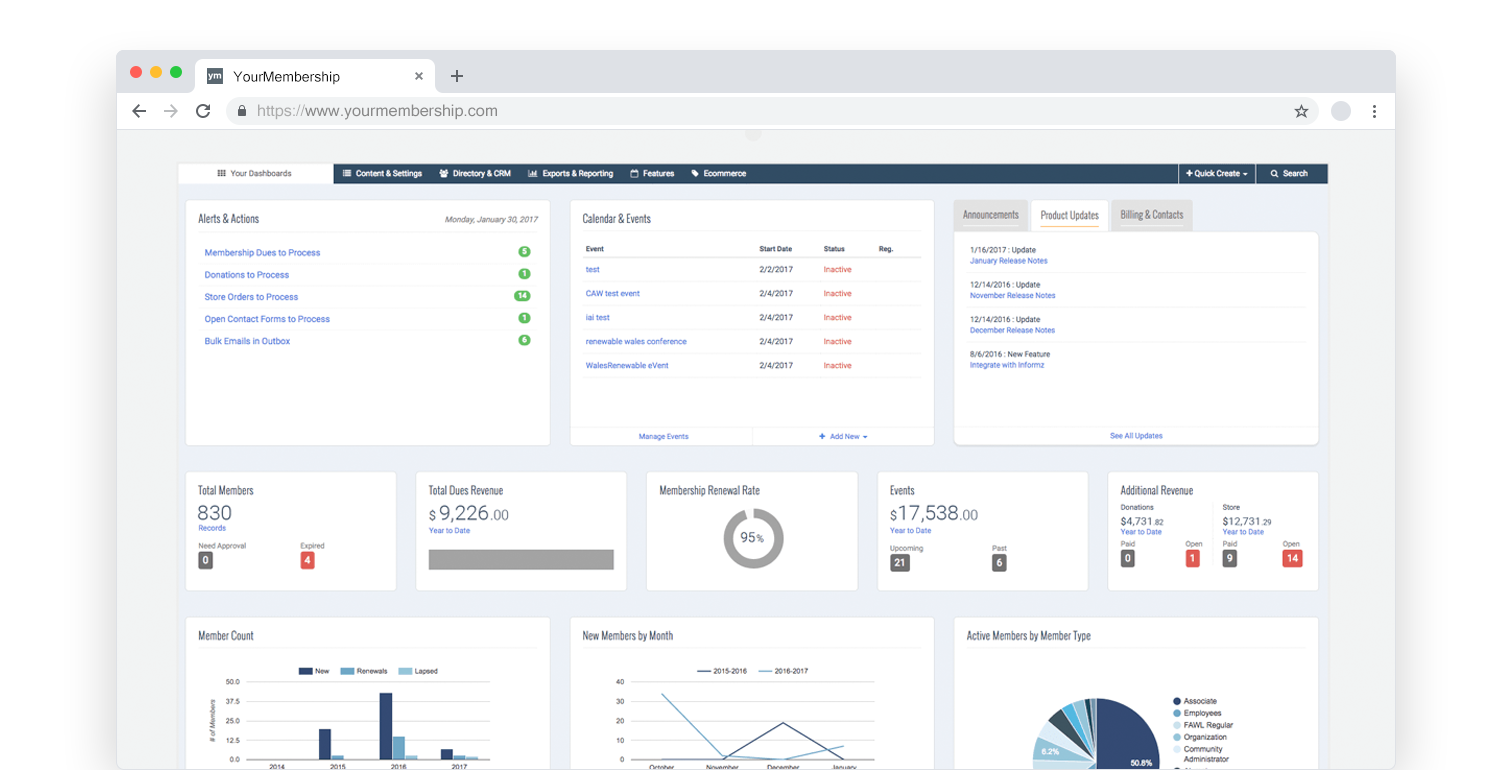Click the Search button in navbar

point(1290,173)
